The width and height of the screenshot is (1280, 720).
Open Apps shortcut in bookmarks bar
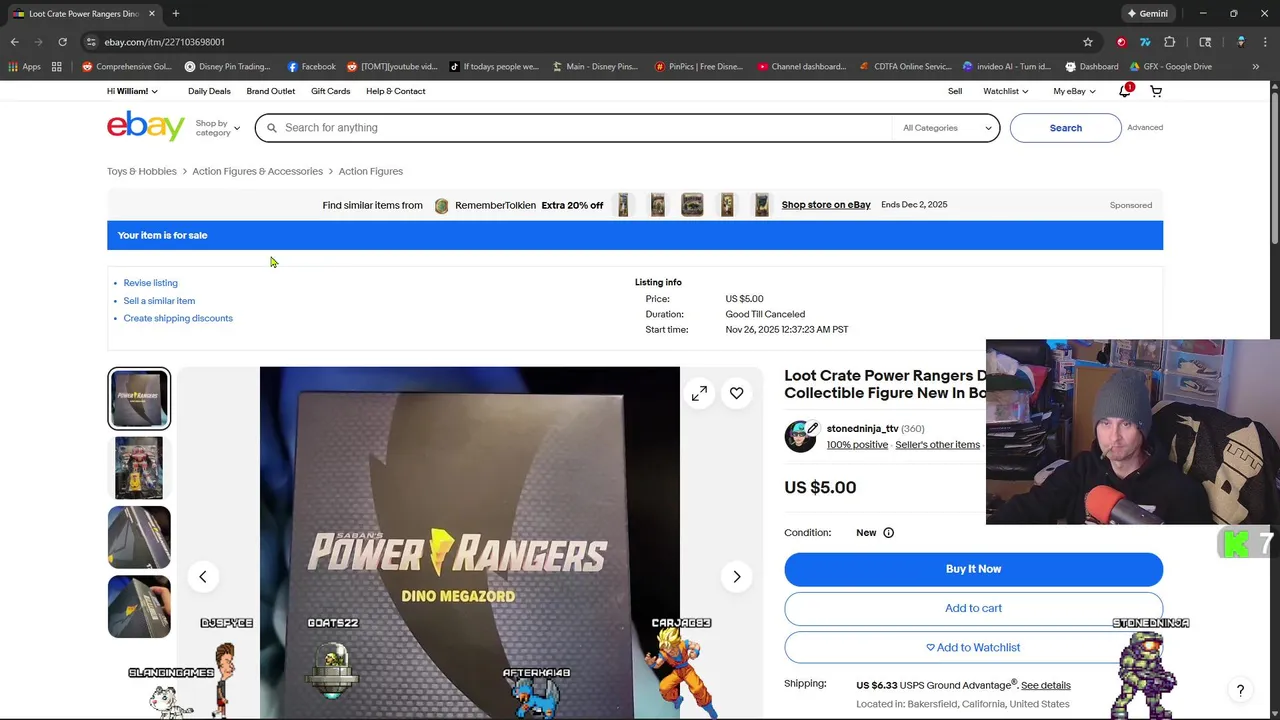tap(24, 67)
